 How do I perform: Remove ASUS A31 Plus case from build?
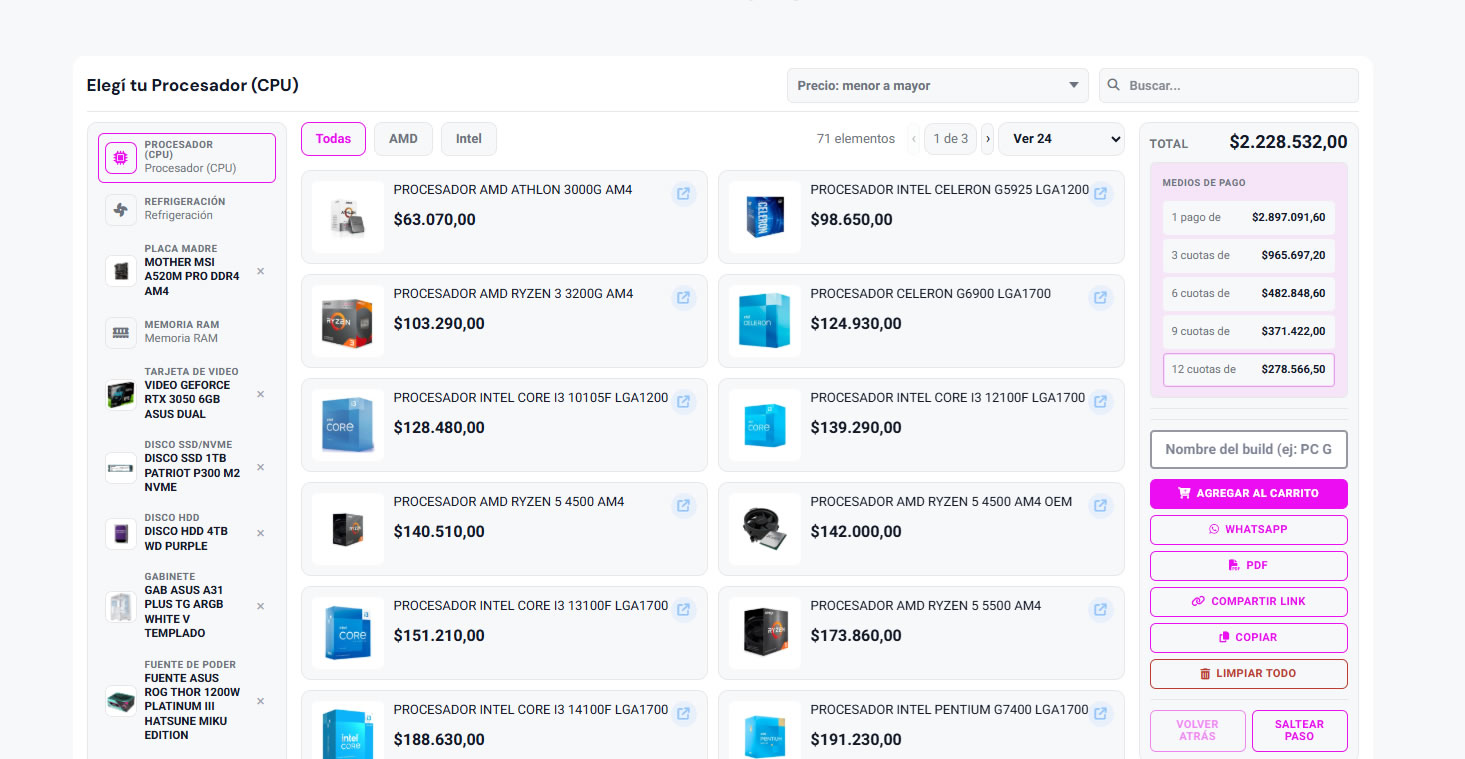(261, 606)
